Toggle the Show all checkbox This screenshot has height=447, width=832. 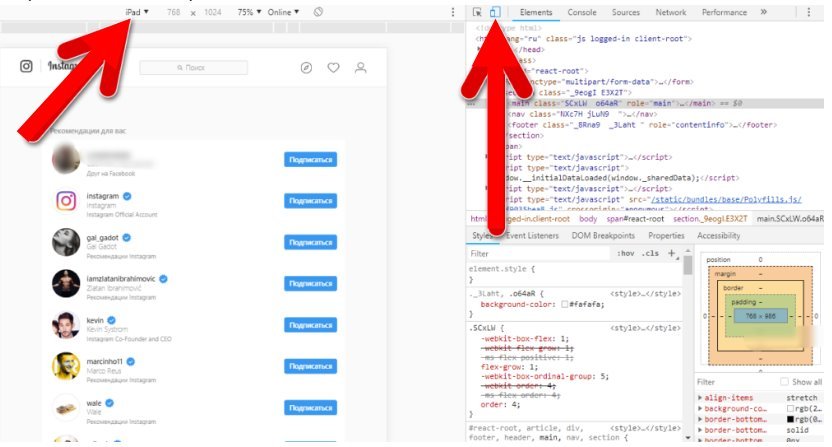click(x=784, y=382)
